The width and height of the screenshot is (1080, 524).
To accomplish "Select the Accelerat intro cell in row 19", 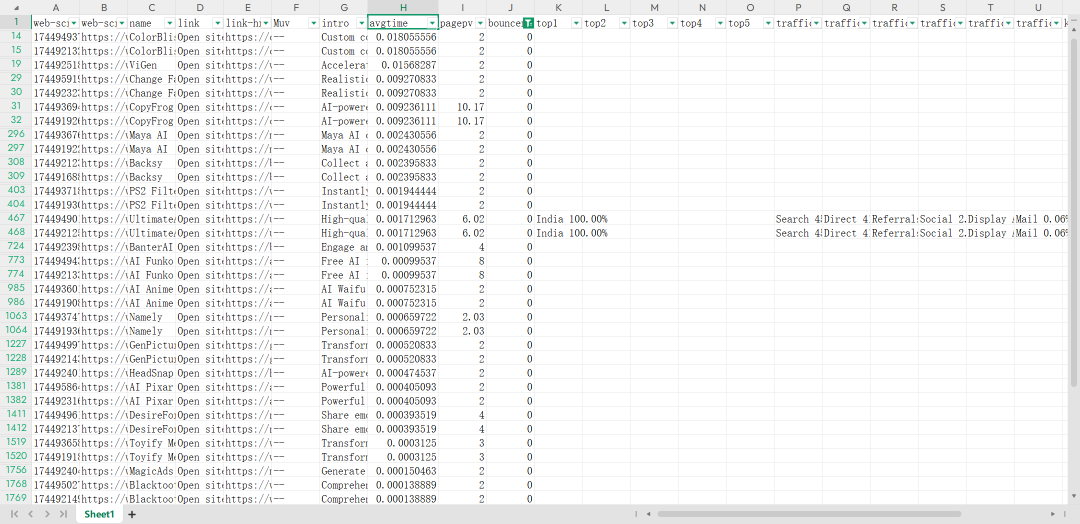I will 344,65.
